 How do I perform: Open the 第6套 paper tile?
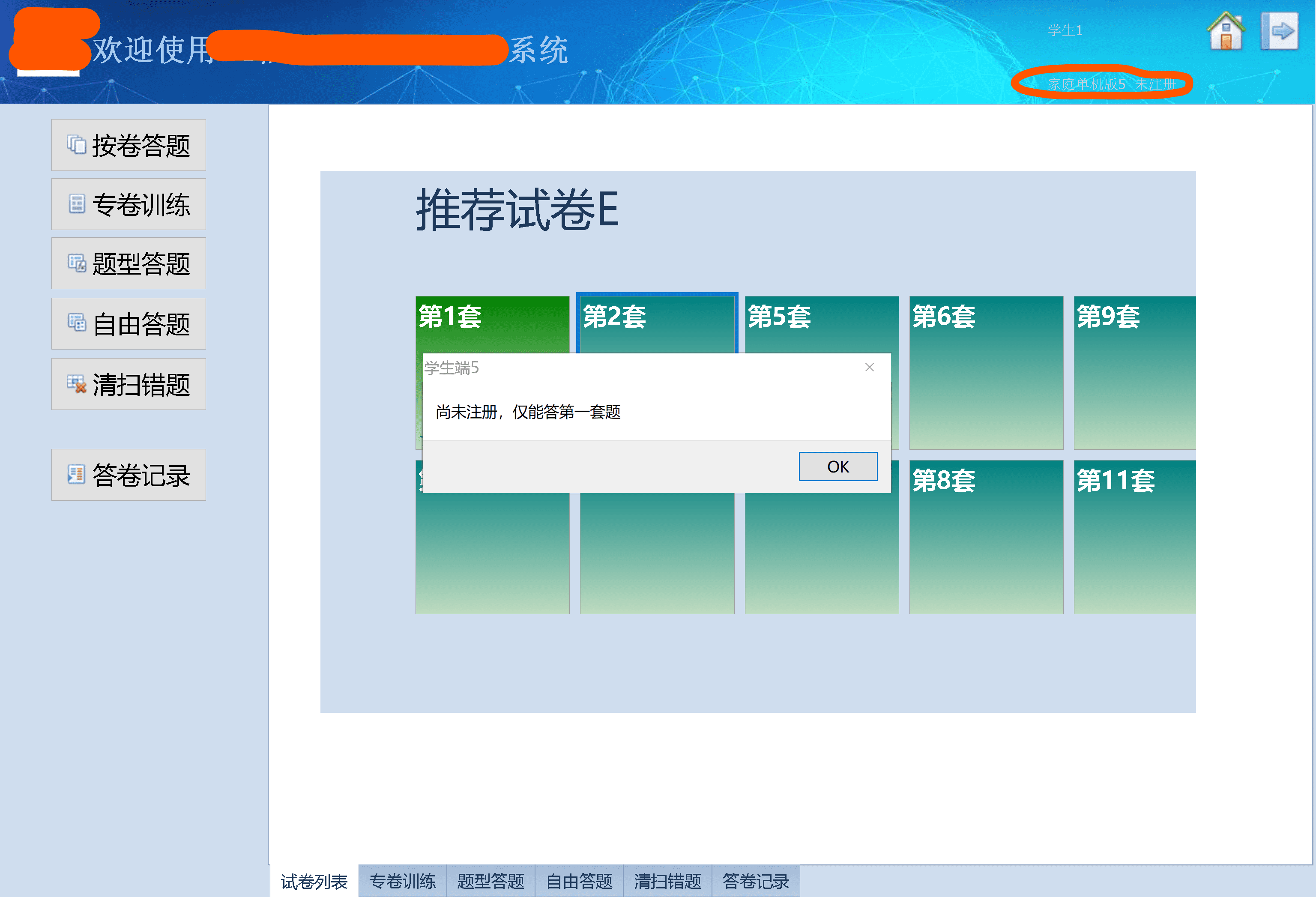click(987, 373)
